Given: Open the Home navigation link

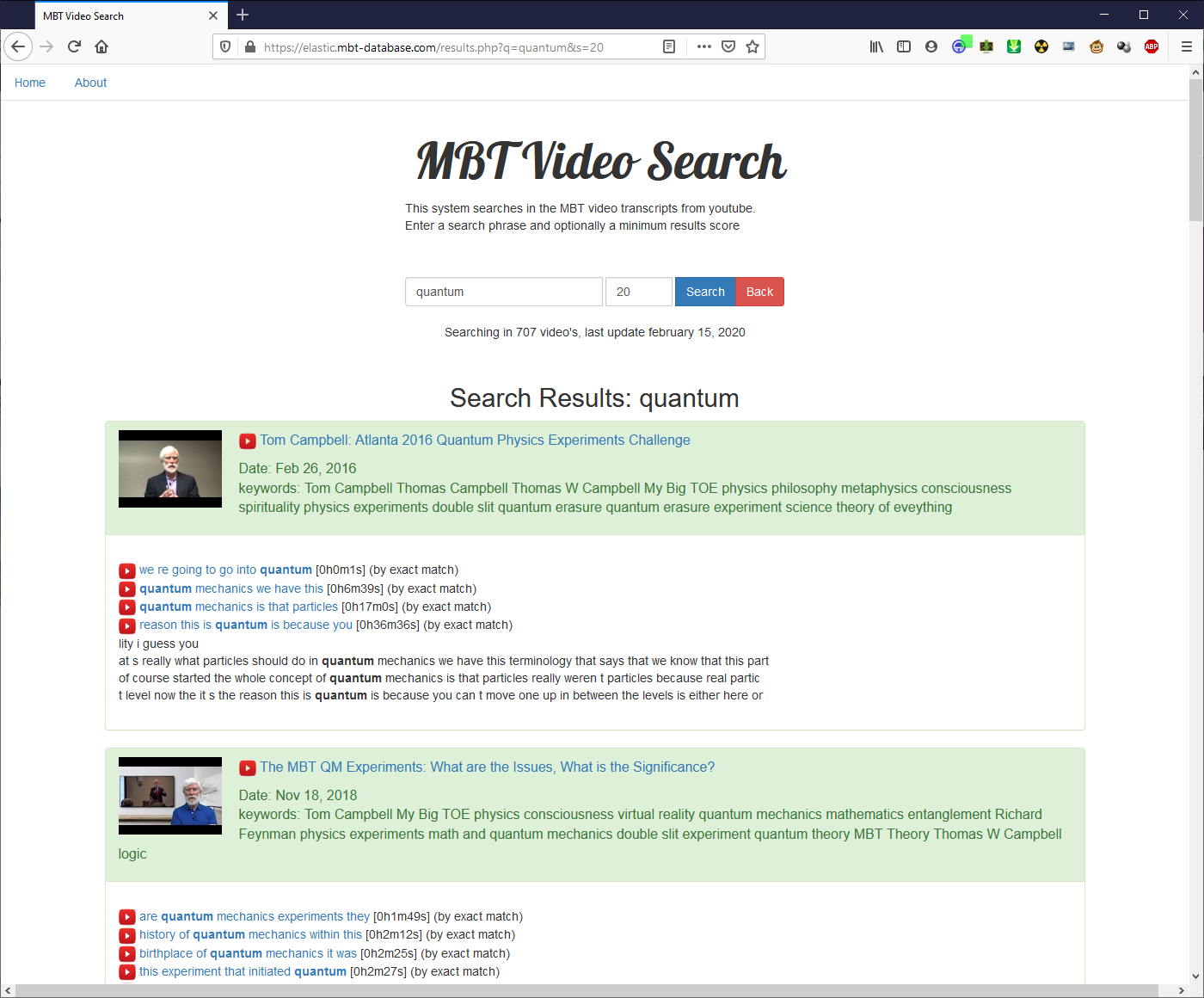Looking at the screenshot, I should [30, 83].
